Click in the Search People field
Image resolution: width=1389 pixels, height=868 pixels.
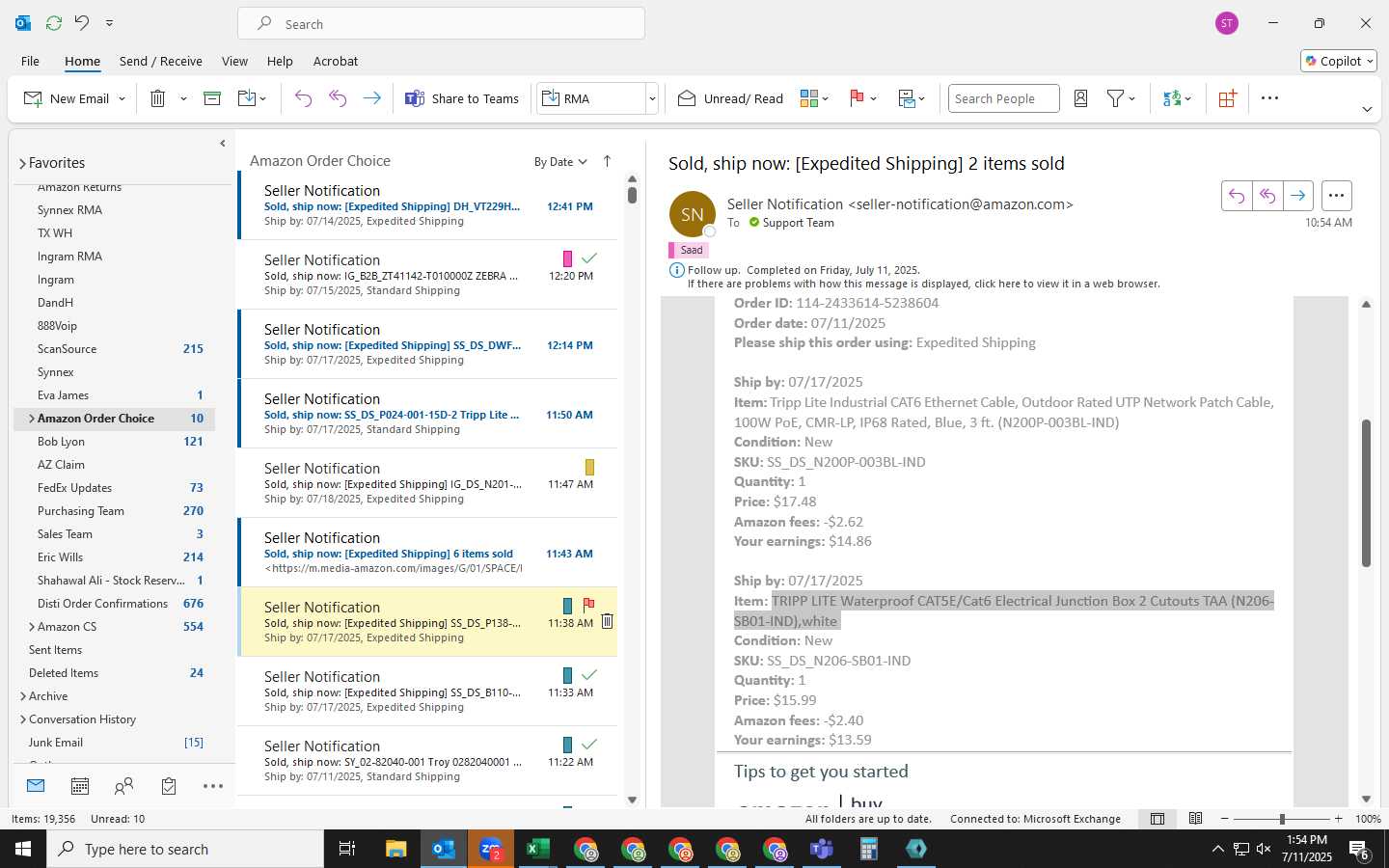tap(1003, 98)
